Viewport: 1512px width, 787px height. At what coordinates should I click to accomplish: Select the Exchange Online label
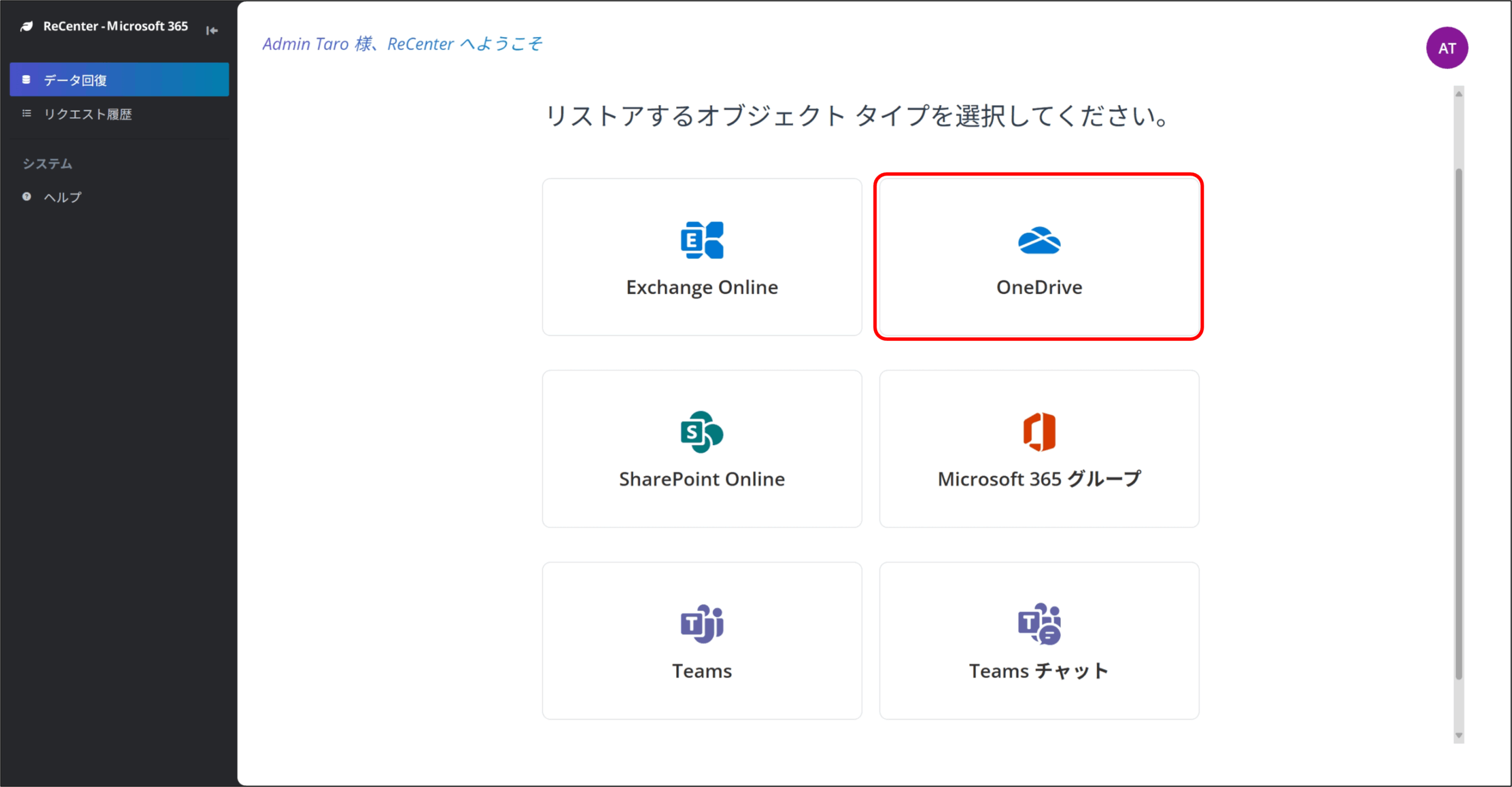point(702,288)
